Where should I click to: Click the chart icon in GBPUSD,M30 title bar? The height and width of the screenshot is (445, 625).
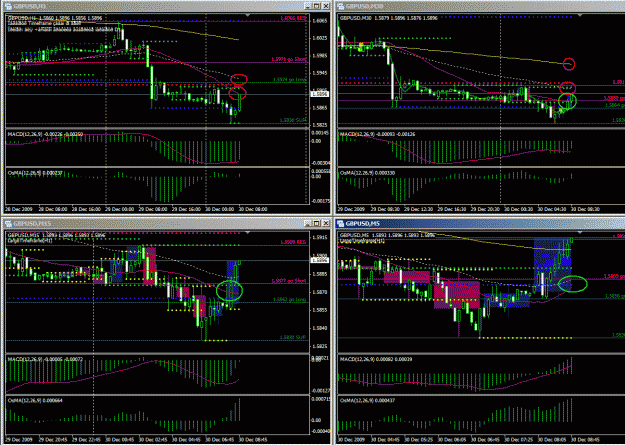(x=341, y=6)
